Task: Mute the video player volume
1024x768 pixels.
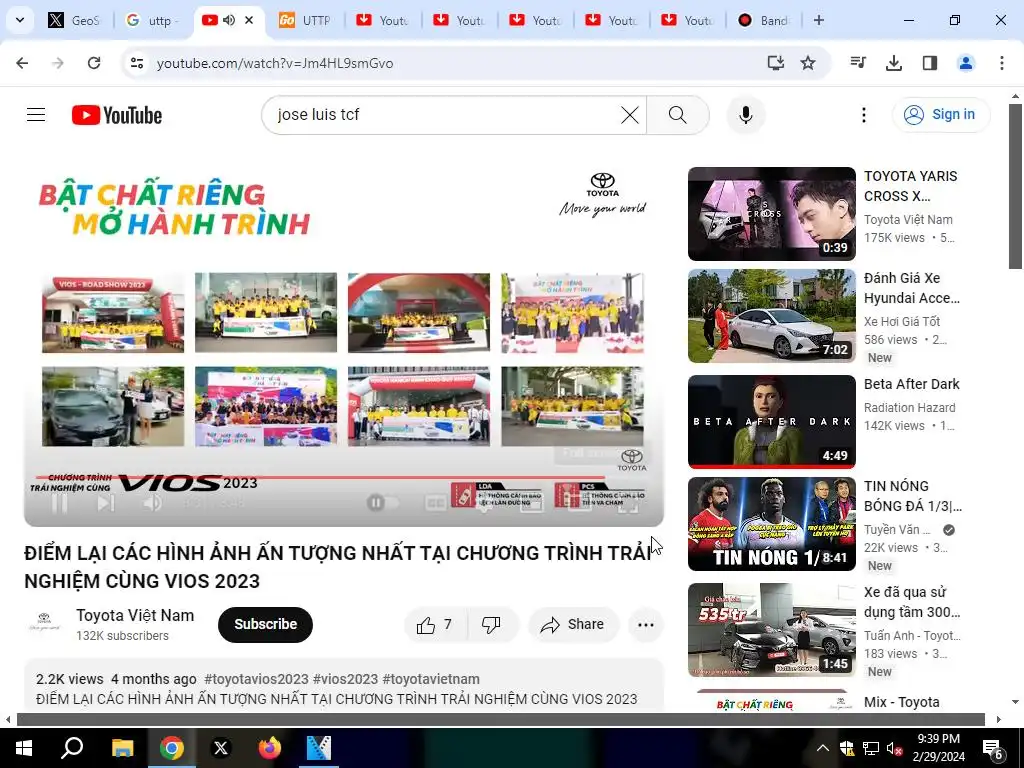Action: point(153,502)
